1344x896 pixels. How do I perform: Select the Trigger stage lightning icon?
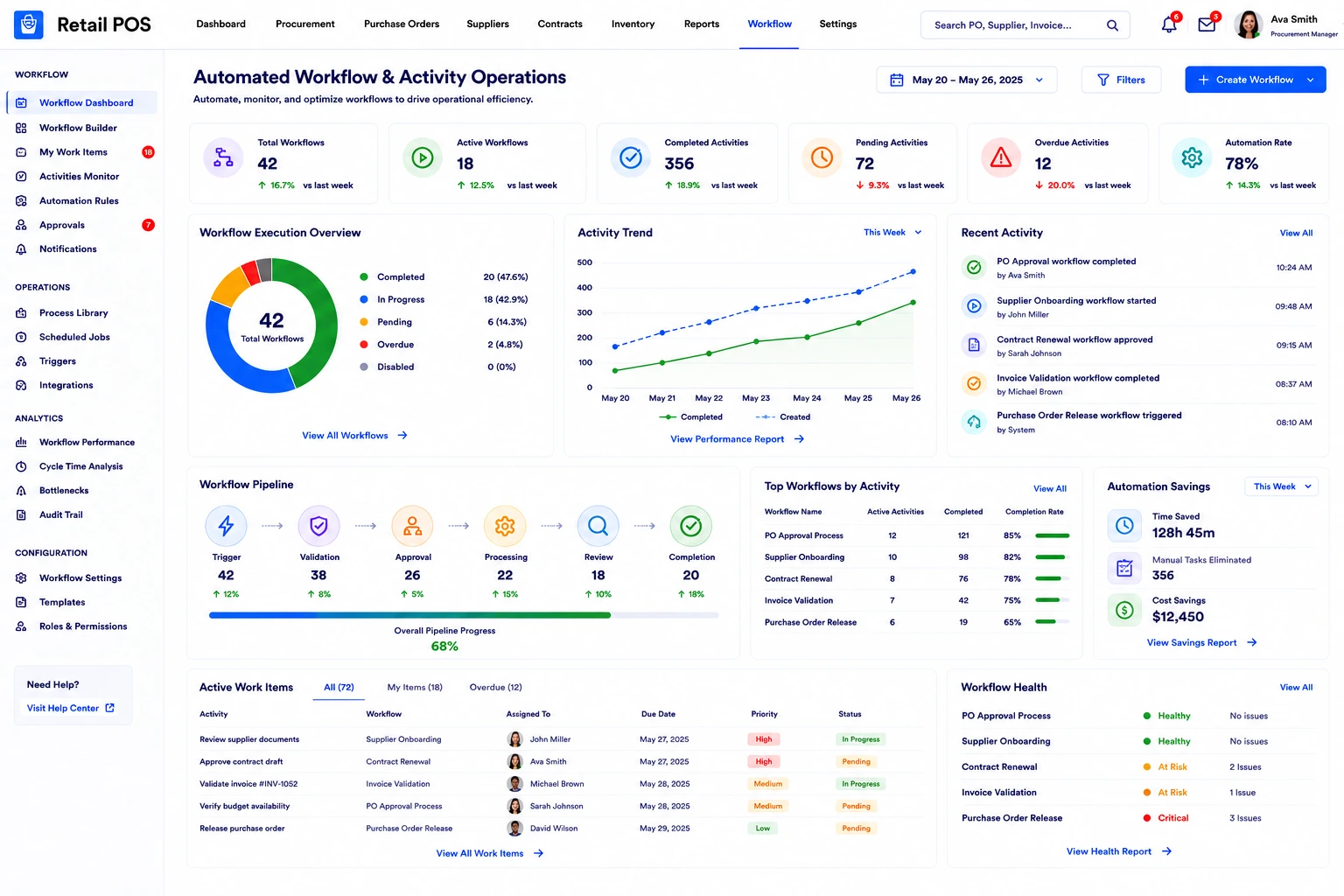pos(226,526)
